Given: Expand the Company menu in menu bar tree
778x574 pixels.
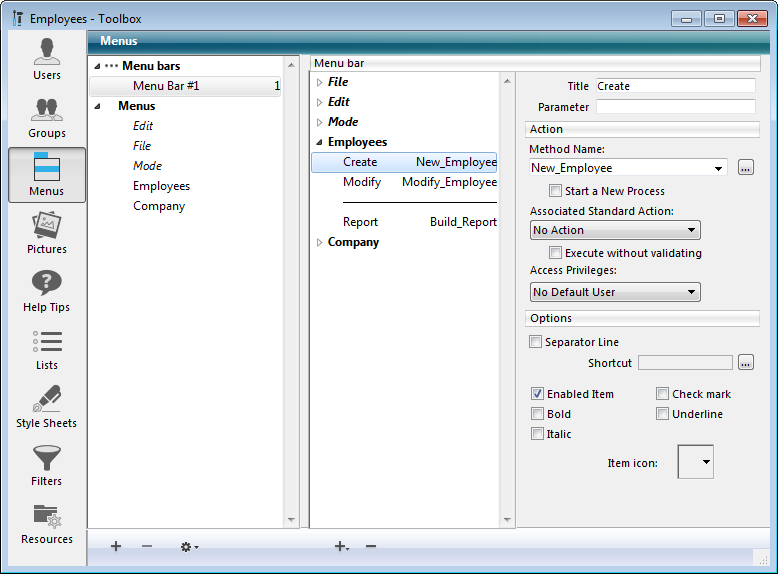Looking at the screenshot, I should pos(320,242).
